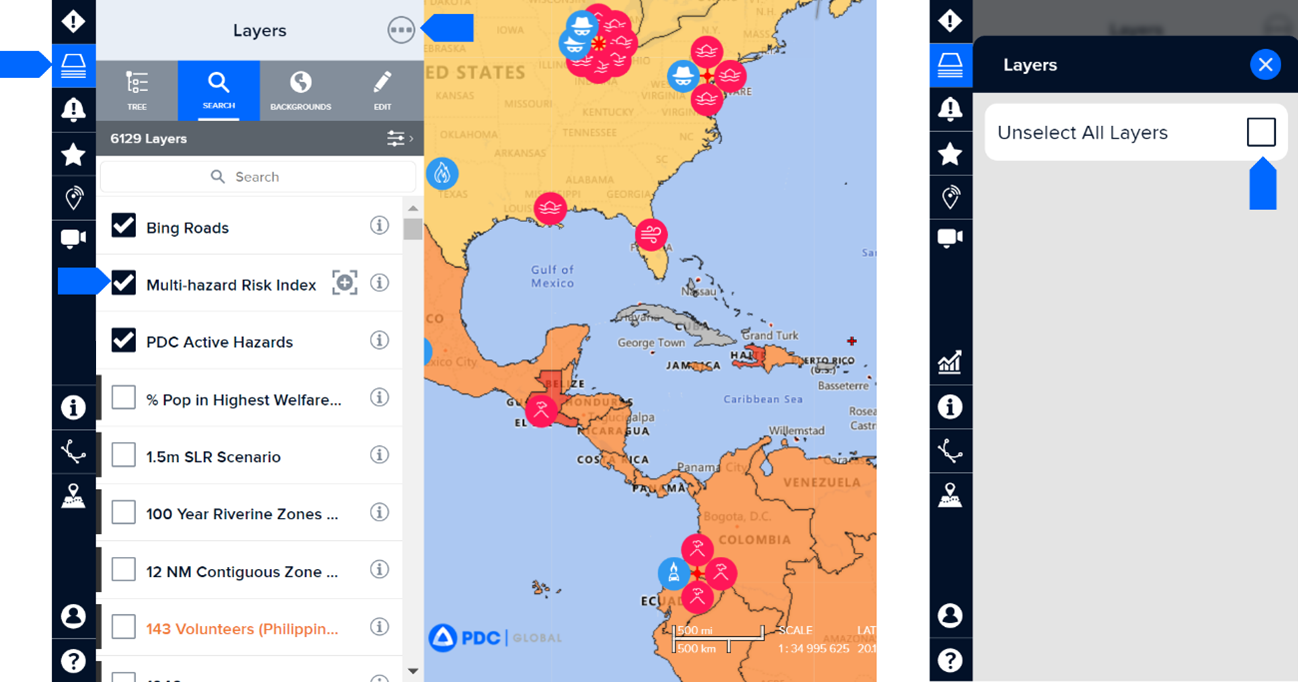Open the Layers icon in left sidebar
The image size is (1298, 682).
73,66
